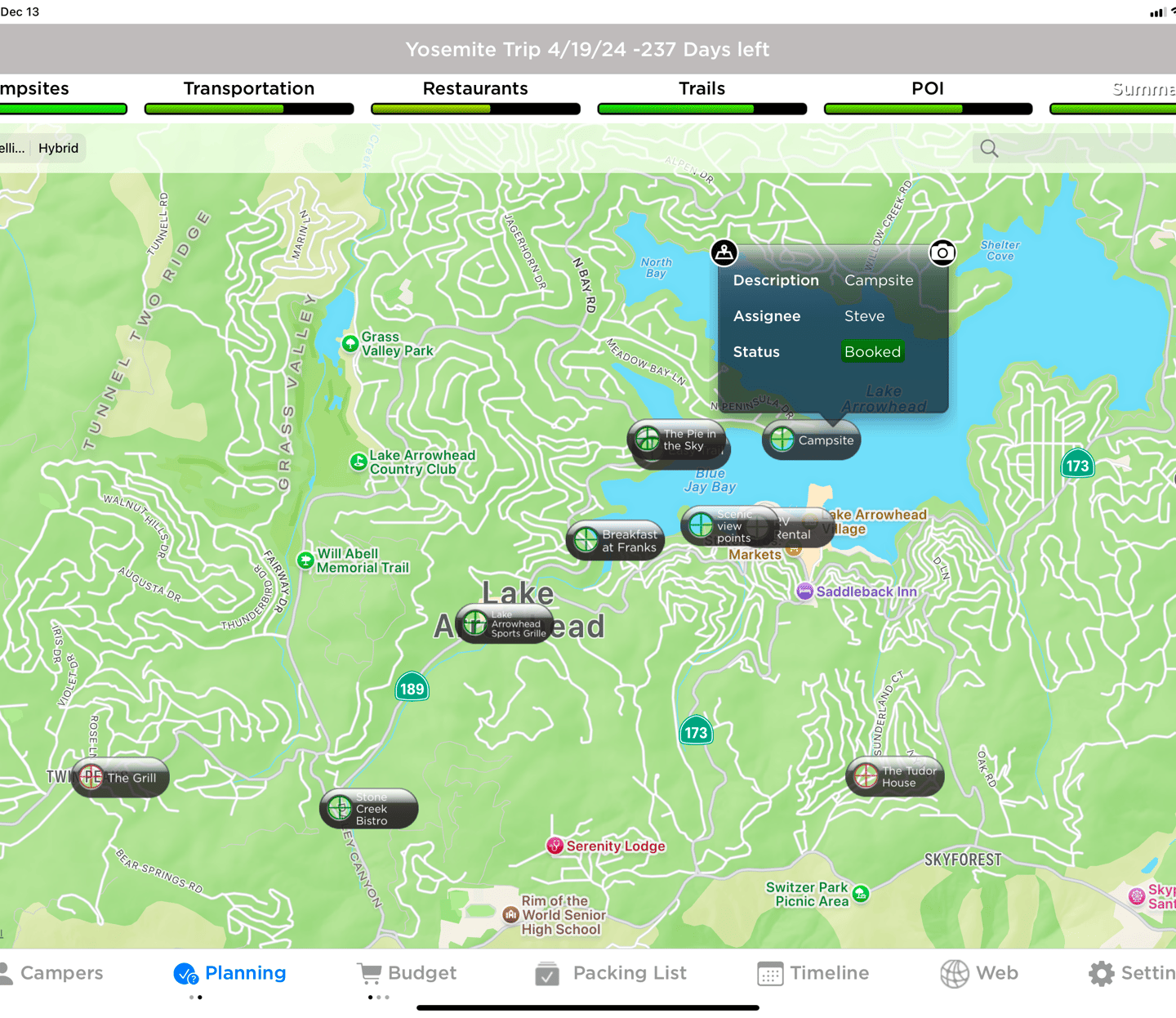Image resolution: width=1176 pixels, height=1018 pixels.
Task: Tap the Settings gear icon
Action: coord(1101,973)
